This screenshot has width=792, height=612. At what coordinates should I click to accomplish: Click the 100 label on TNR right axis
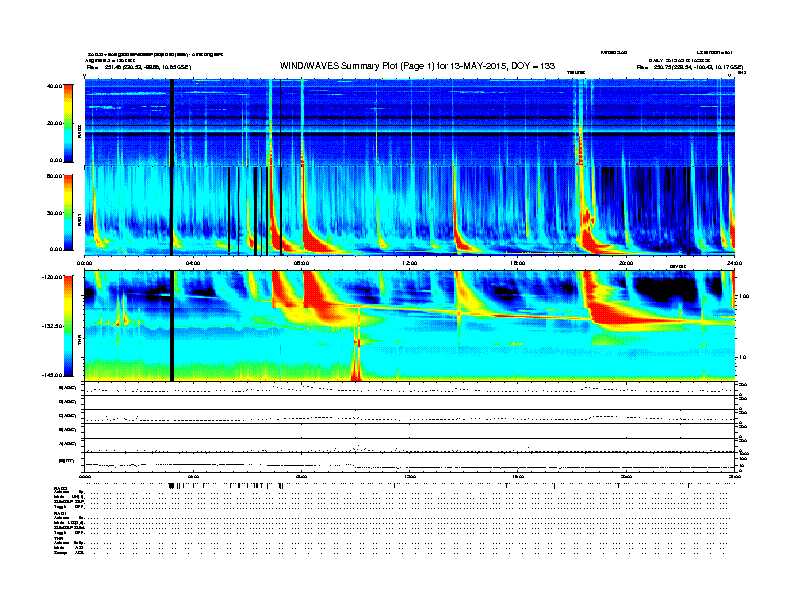(742, 296)
